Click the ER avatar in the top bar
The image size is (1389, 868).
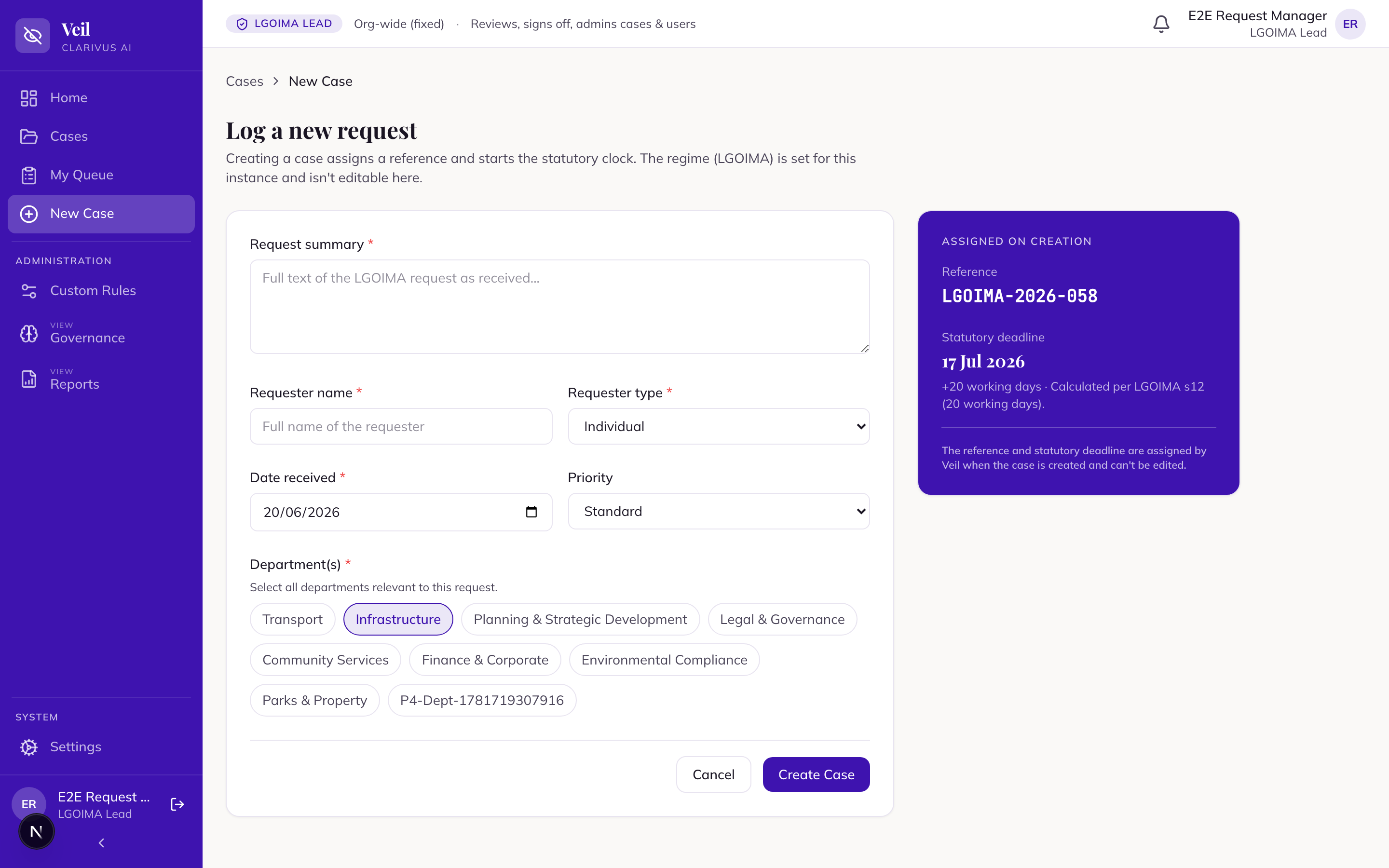[1350, 24]
